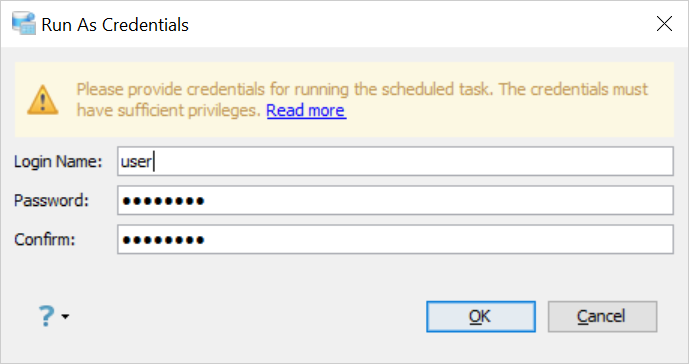
Task: Click the Run As Credentials title text
Action: (x=115, y=25)
